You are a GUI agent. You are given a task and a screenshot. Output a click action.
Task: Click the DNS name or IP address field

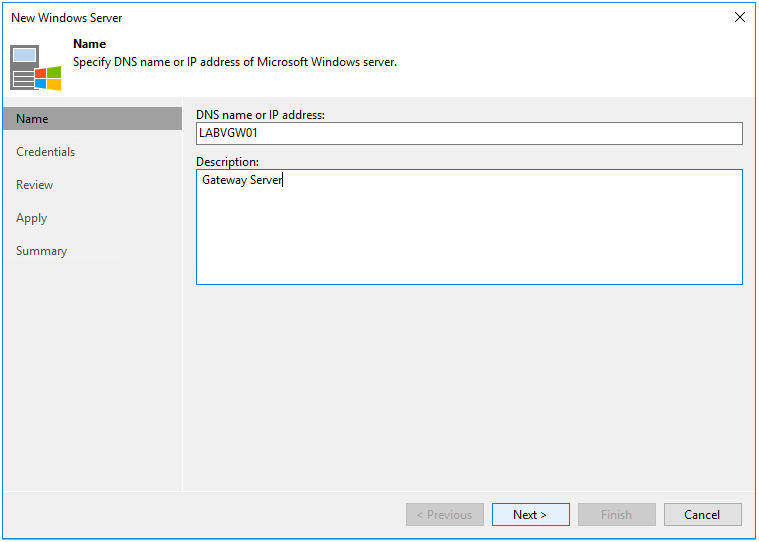[469, 134]
